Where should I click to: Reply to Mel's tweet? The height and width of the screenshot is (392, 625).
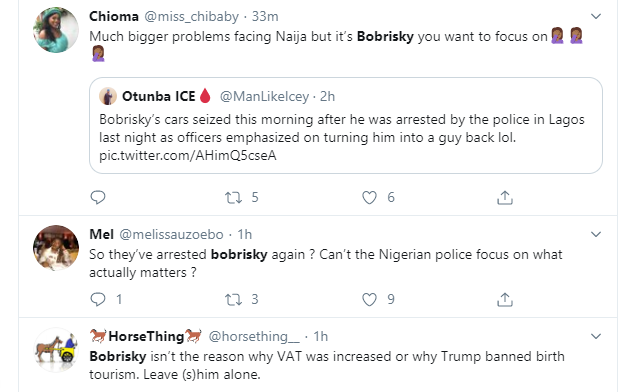pos(98,299)
